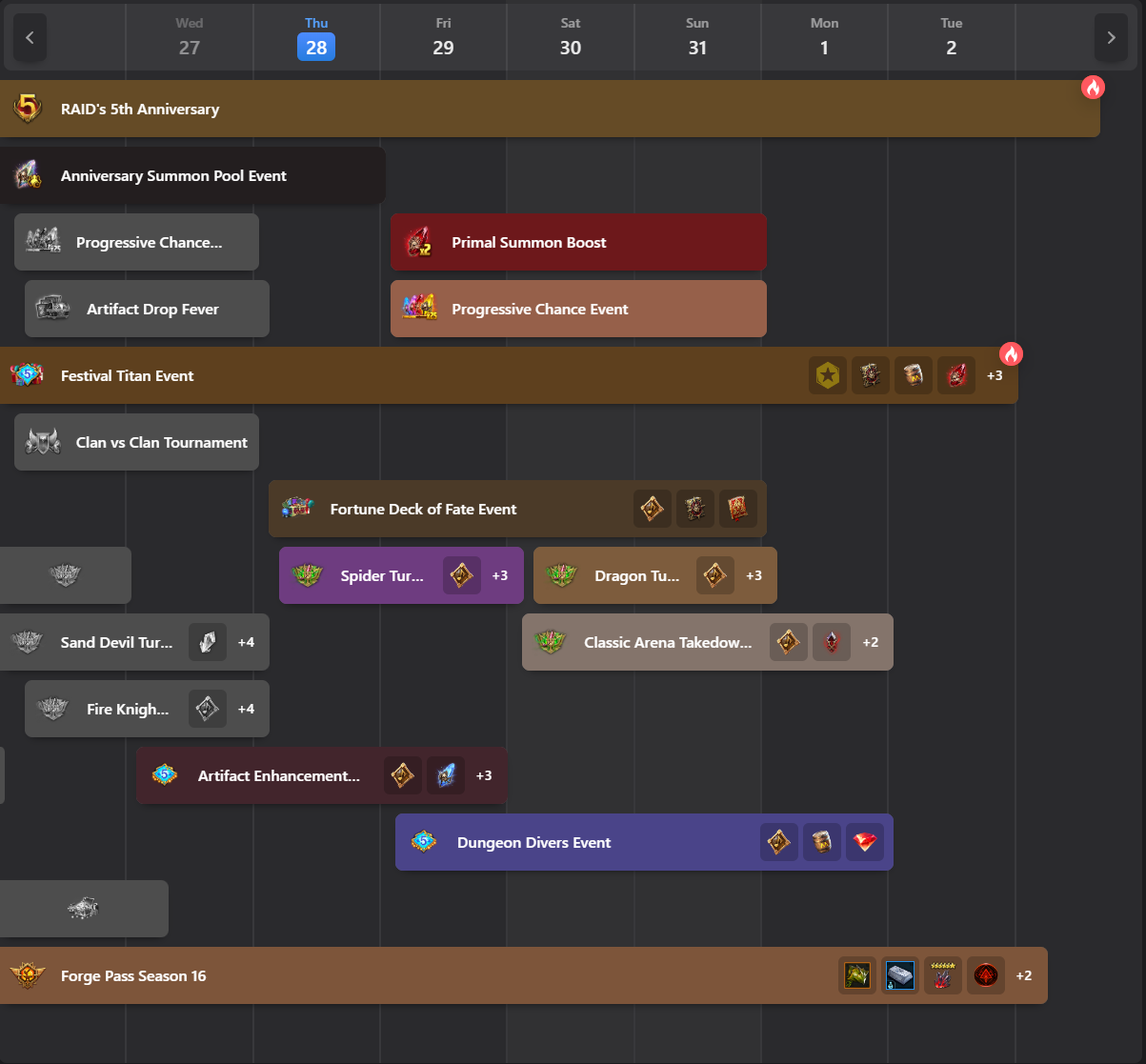Click the gold diamond reward on Dragon Tournament
Screen dimensions: 1146x1064
715,575
